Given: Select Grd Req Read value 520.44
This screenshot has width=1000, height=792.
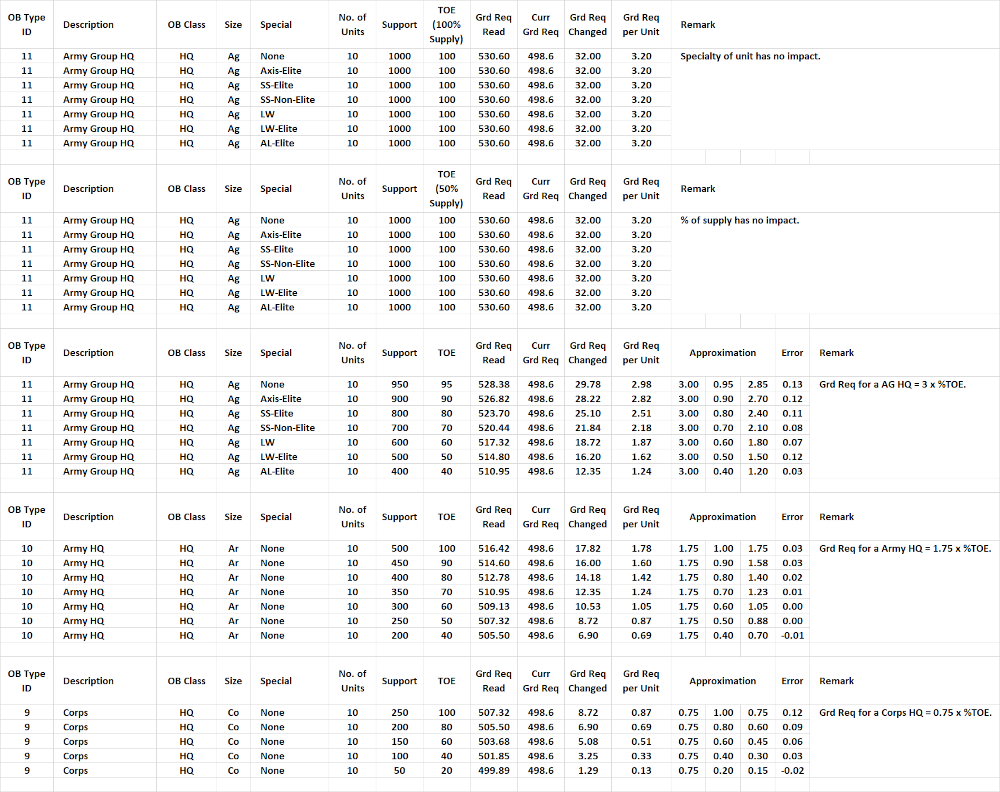Looking at the screenshot, I should click(x=494, y=428).
